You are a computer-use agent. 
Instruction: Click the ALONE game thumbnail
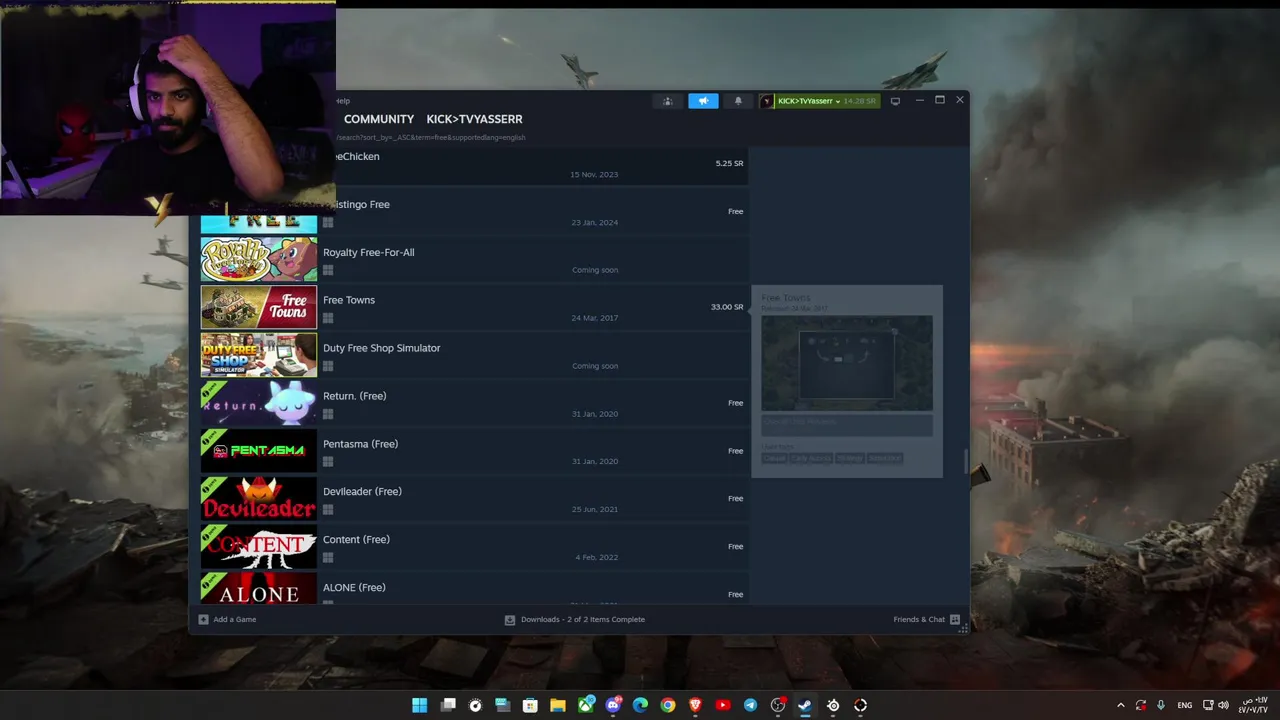click(259, 589)
